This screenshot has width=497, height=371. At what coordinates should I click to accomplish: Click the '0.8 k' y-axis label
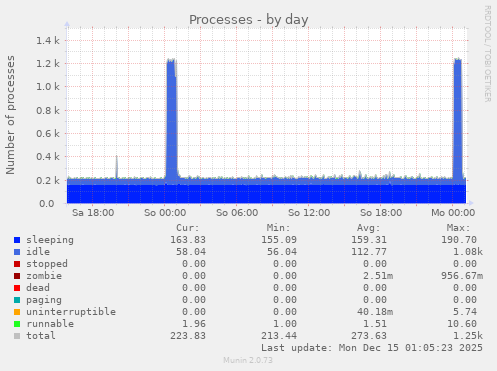[x=48, y=110]
